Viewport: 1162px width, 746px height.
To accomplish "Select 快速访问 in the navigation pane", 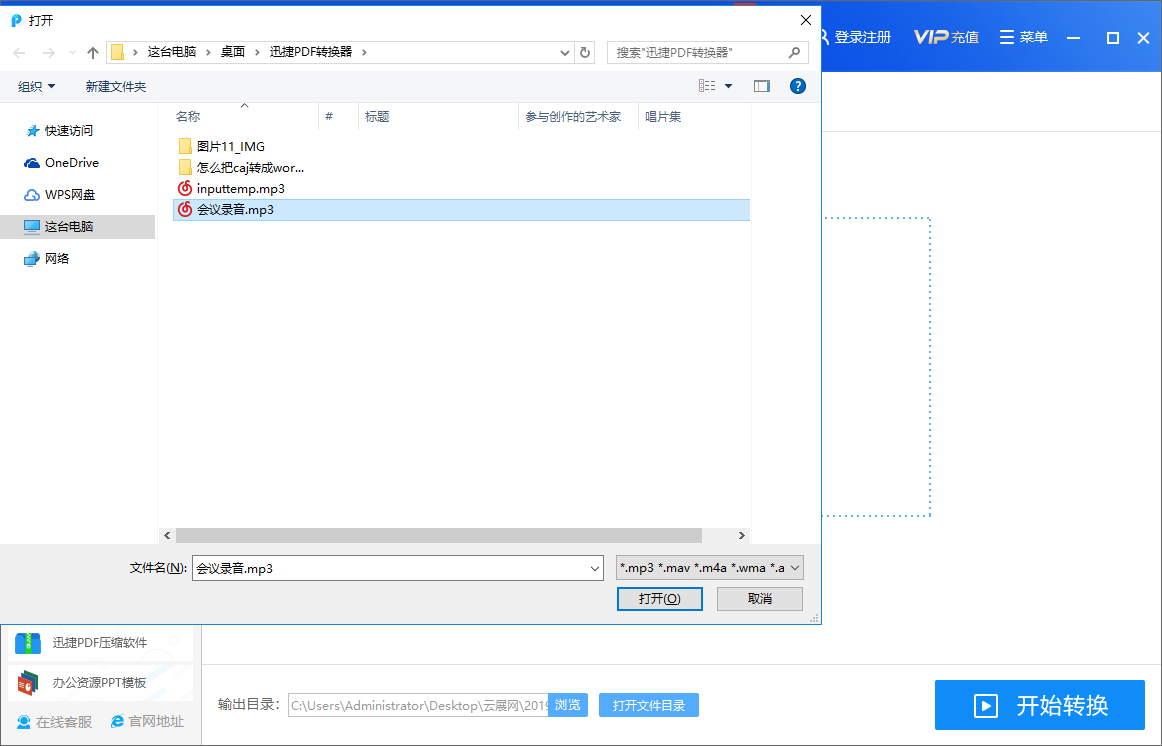I will coord(69,130).
